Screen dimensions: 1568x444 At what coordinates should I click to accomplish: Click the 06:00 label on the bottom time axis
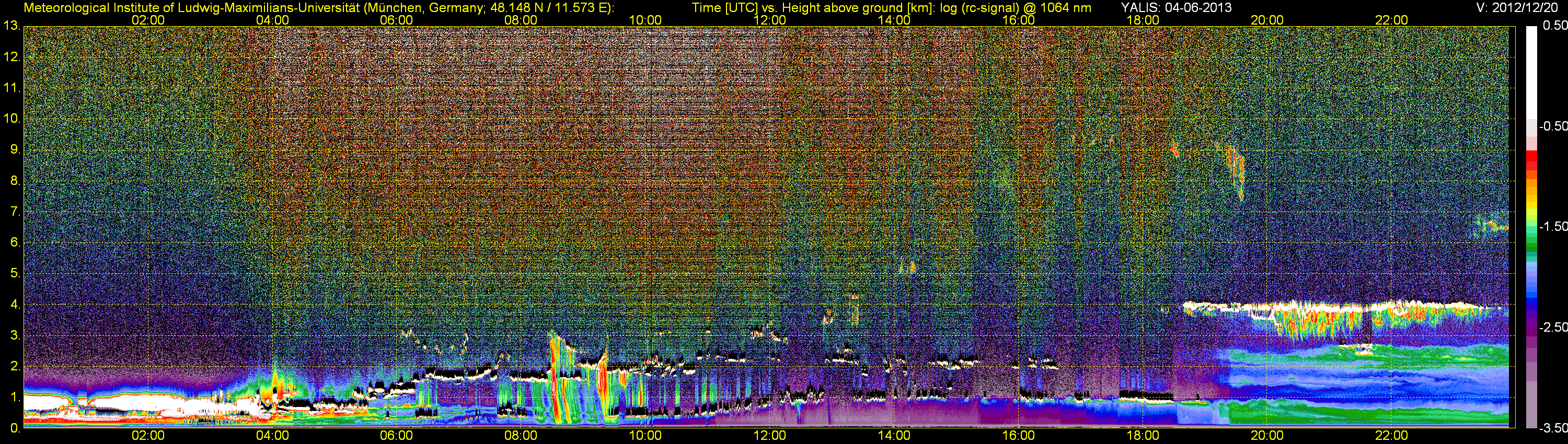[x=396, y=436]
